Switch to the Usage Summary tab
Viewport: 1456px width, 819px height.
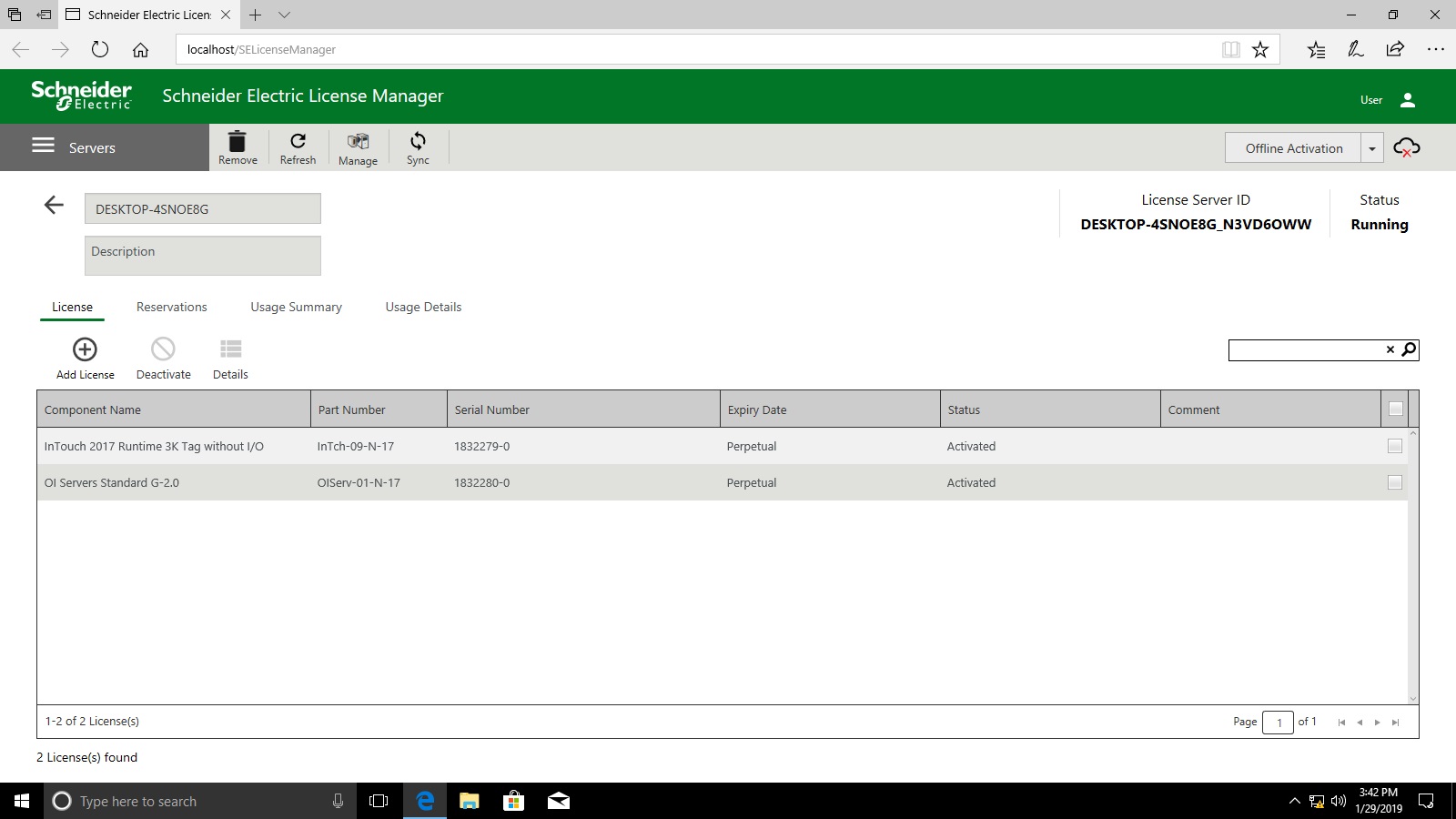point(296,308)
